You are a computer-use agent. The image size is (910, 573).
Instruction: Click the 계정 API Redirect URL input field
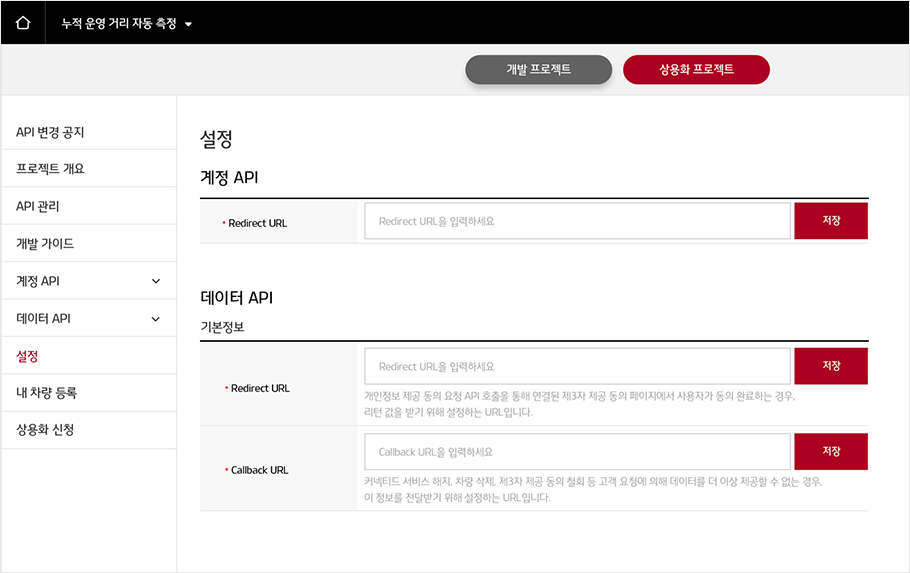577,221
